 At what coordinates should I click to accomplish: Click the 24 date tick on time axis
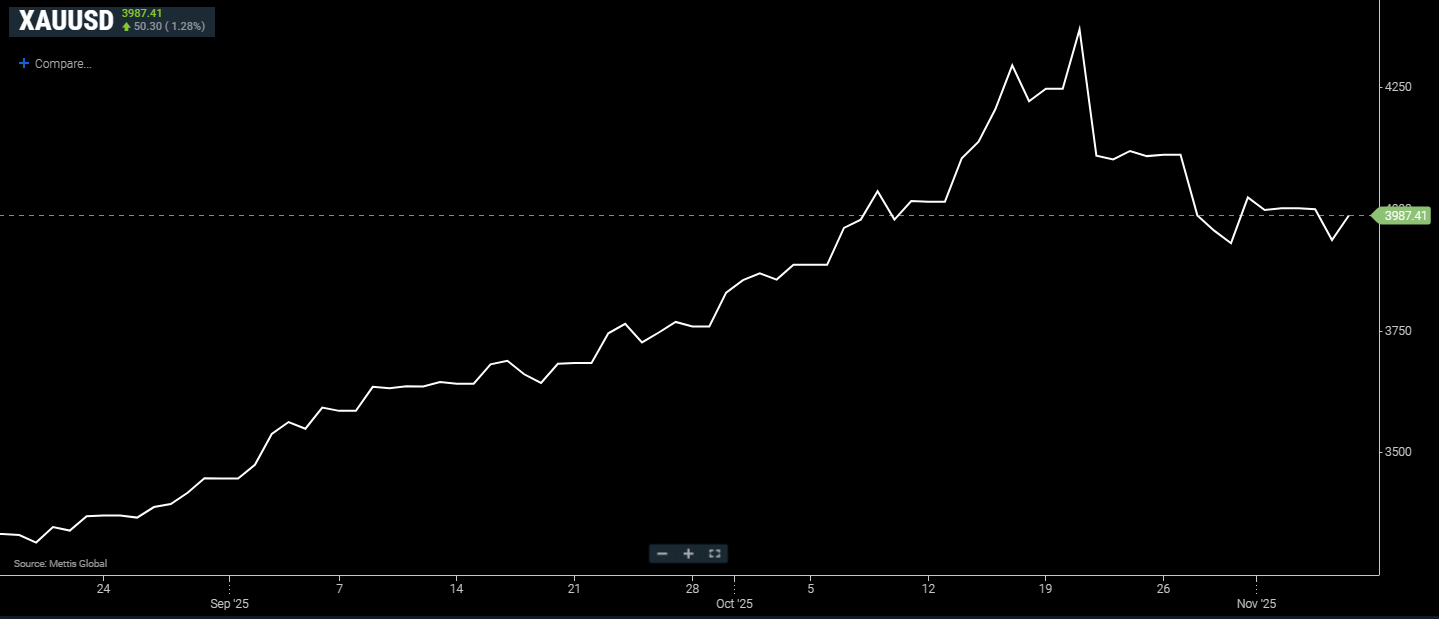pyautogui.click(x=103, y=589)
